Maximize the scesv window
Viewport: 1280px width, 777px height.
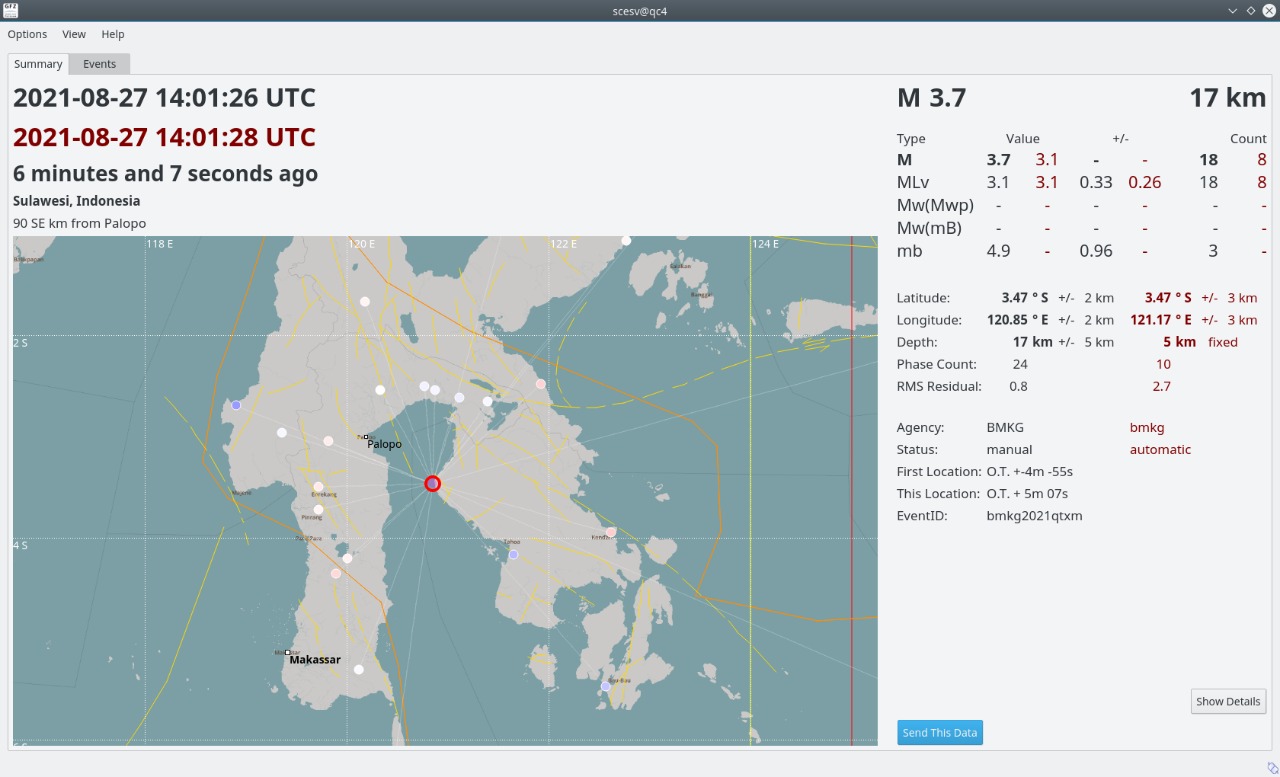(1250, 10)
